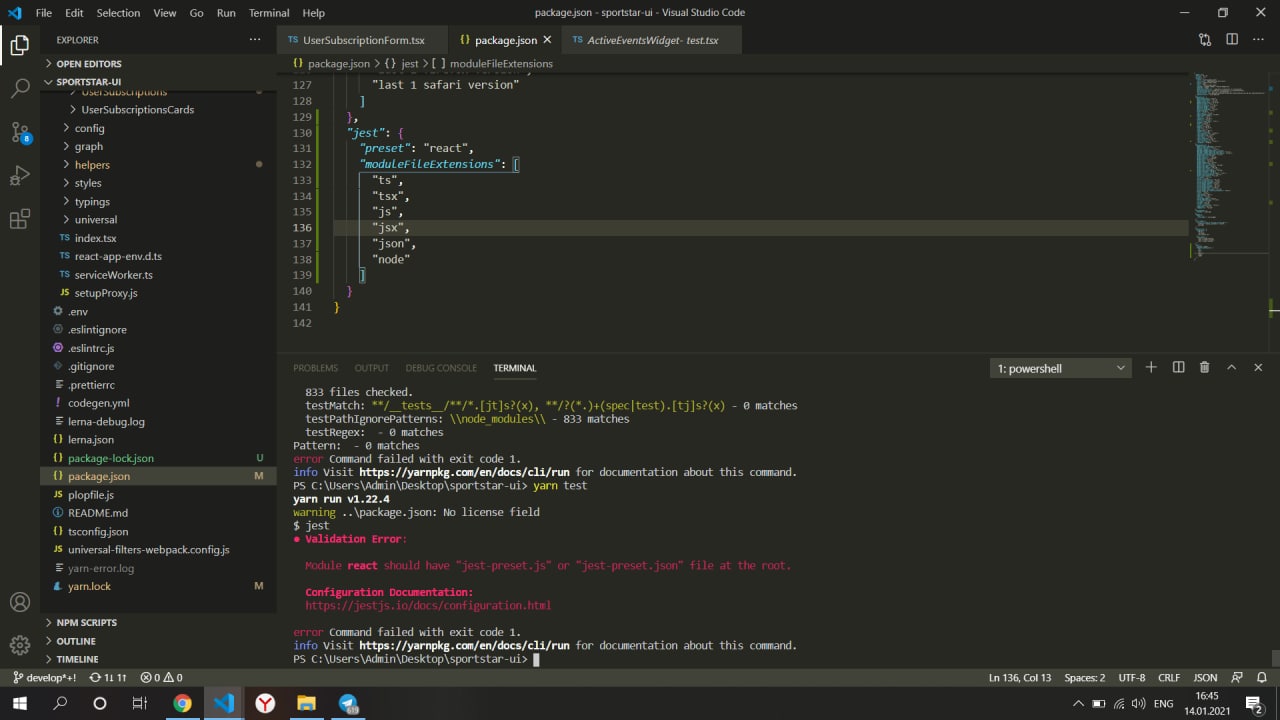
Task: Switch to the PROBLEMS panel tab
Action: tap(315, 368)
